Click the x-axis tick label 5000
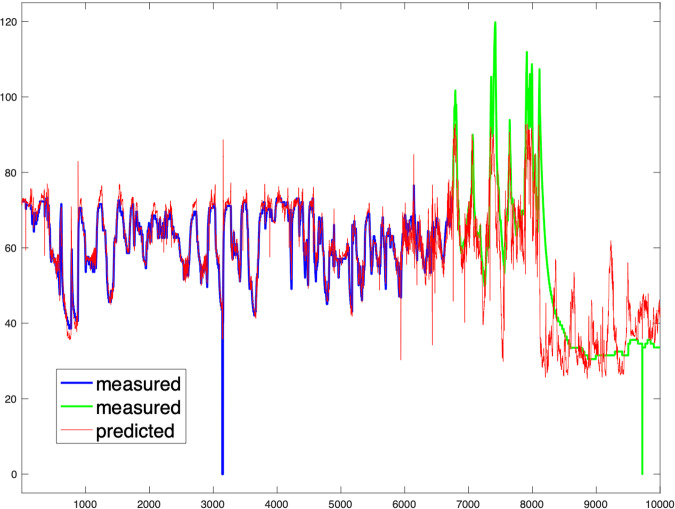The image size is (675, 509). [x=340, y=493]
